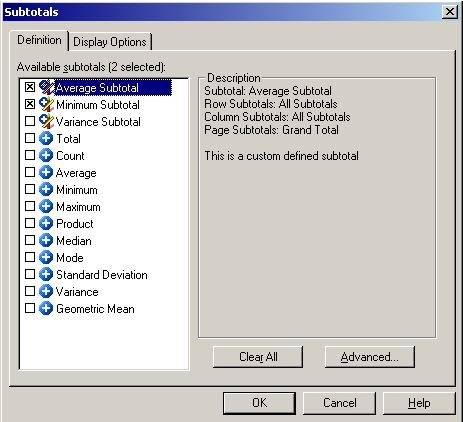463x422 pixels.
Task: Click the 'Column Subtotals: All Subtotals' line
Action: 277,117
